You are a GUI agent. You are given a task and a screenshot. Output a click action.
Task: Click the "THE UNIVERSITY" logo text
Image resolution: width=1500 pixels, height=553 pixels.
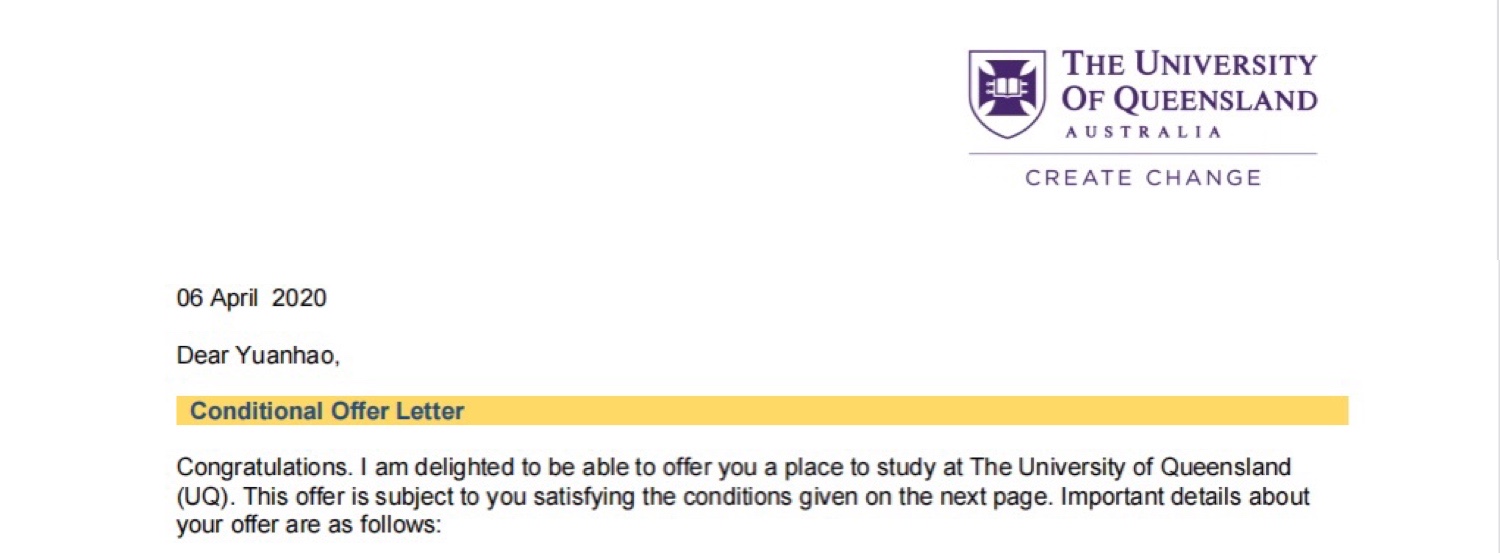click(1189, 65)
